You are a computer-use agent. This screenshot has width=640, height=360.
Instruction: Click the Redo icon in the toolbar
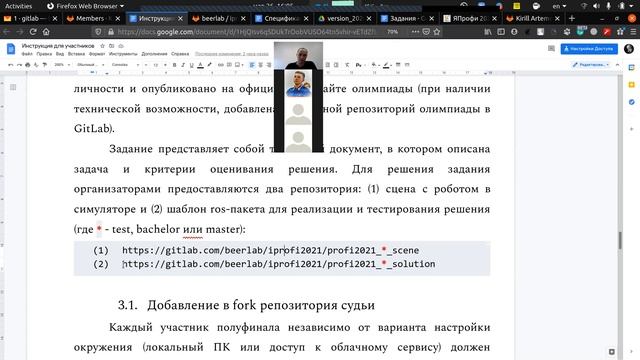click(x=19, y=65)
